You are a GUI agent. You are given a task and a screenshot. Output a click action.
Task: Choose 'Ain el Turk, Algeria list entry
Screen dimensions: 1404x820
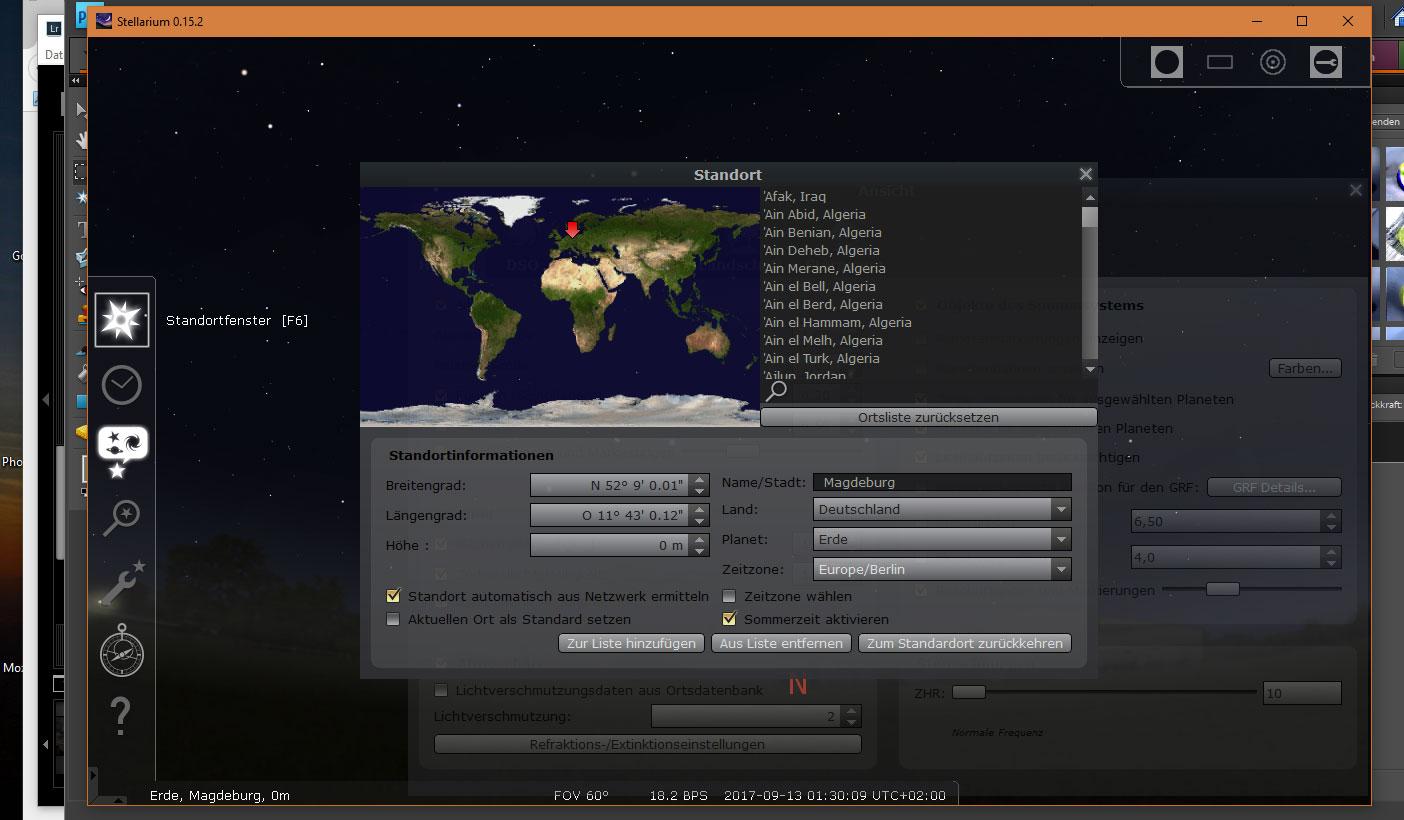coord(821,359)
